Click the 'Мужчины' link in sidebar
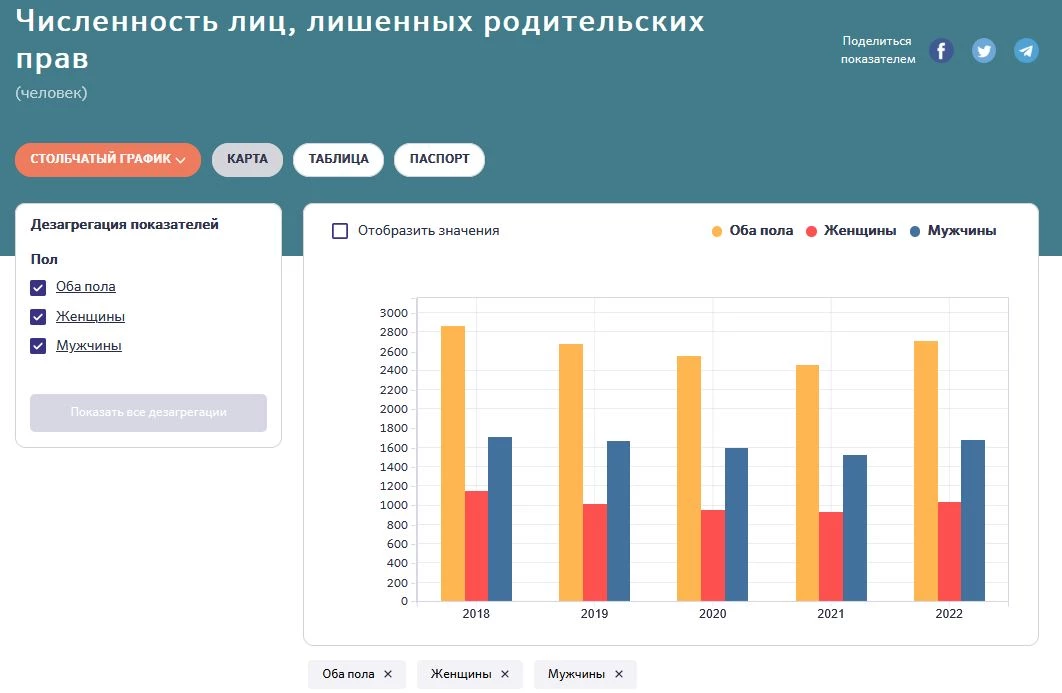The height and width of the screenshot is (693, 1062). coord(89,345)
